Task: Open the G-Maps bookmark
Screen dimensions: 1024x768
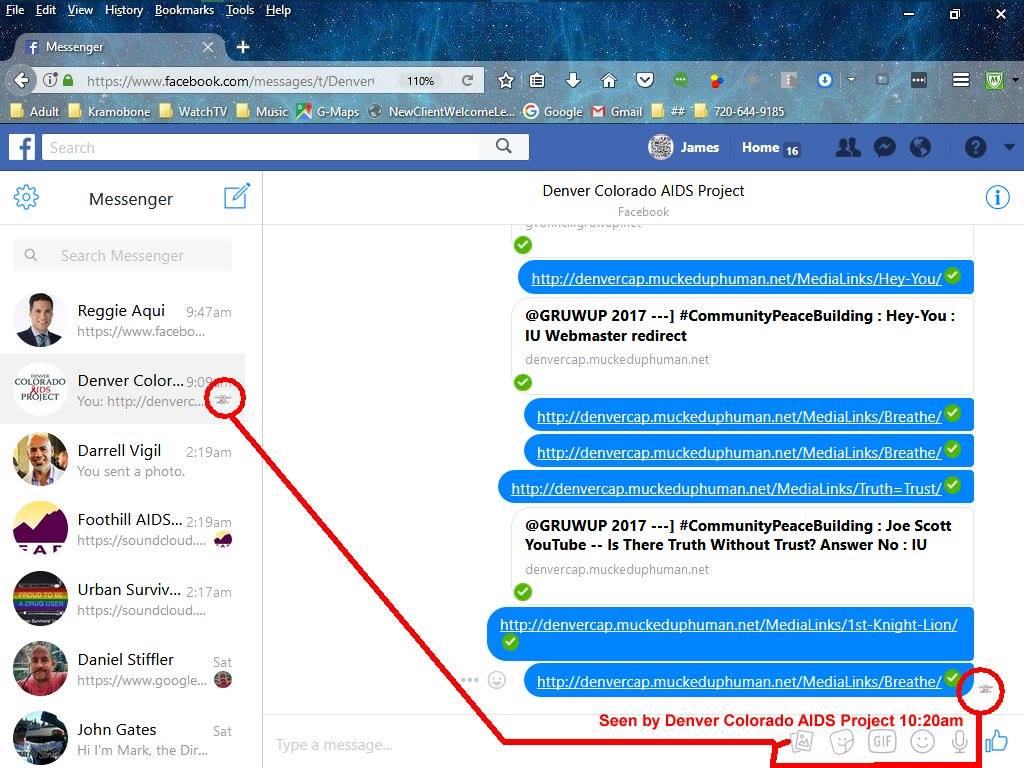Action: click(328, 112)
